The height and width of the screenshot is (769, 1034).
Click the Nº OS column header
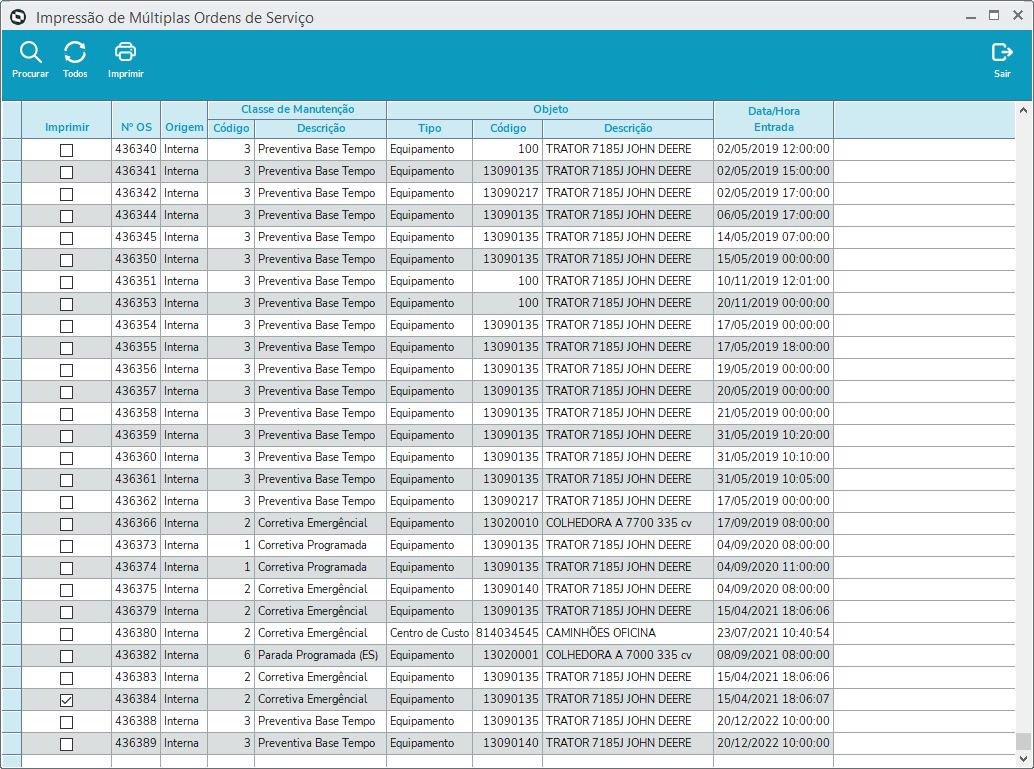pos(136,120)
